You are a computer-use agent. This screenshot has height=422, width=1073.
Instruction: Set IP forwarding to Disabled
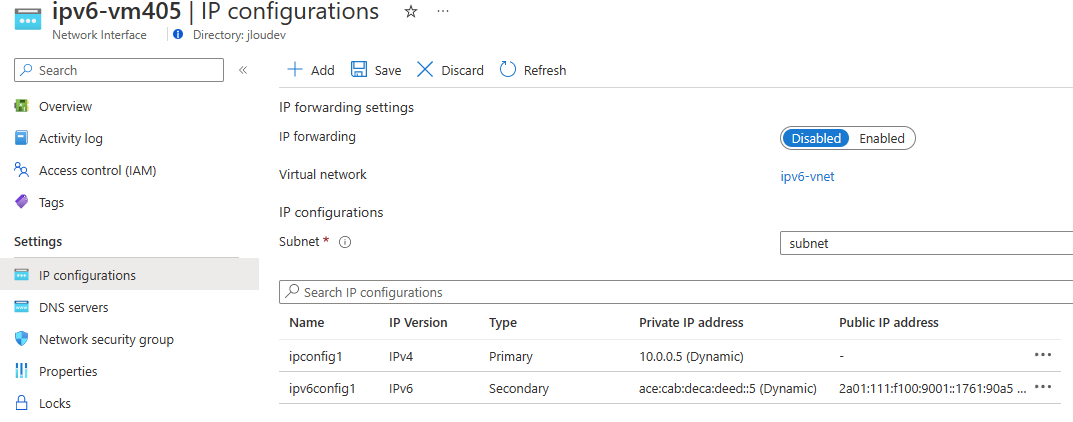(x=816, y=138)
